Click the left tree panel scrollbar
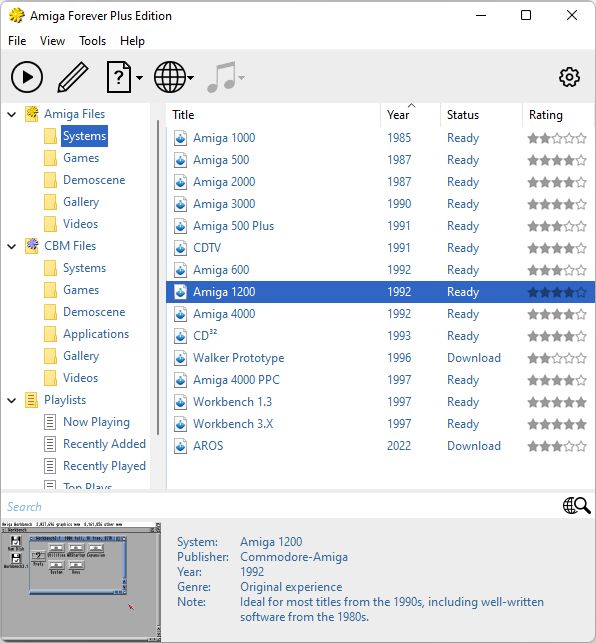Viewport: 596px width, 643px height. 158,278
